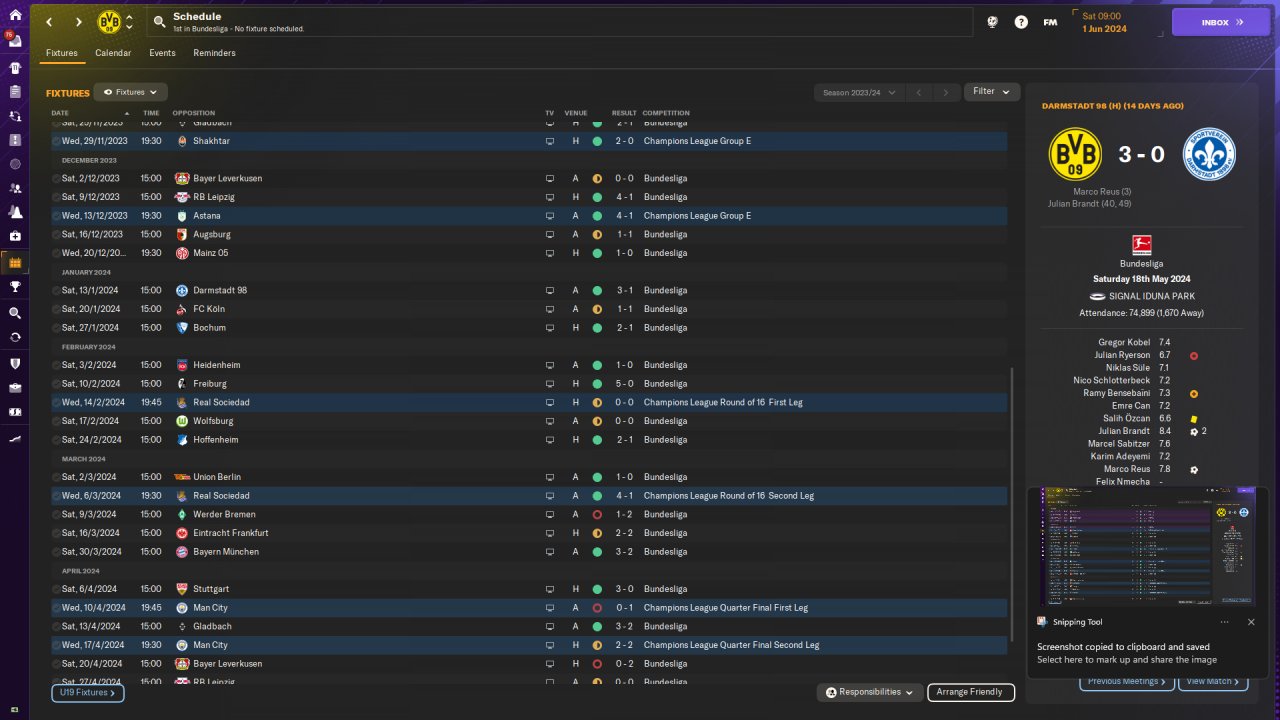
Task: Switch to the Events tab
Action: pyautogui.click(x=162, y=53)
